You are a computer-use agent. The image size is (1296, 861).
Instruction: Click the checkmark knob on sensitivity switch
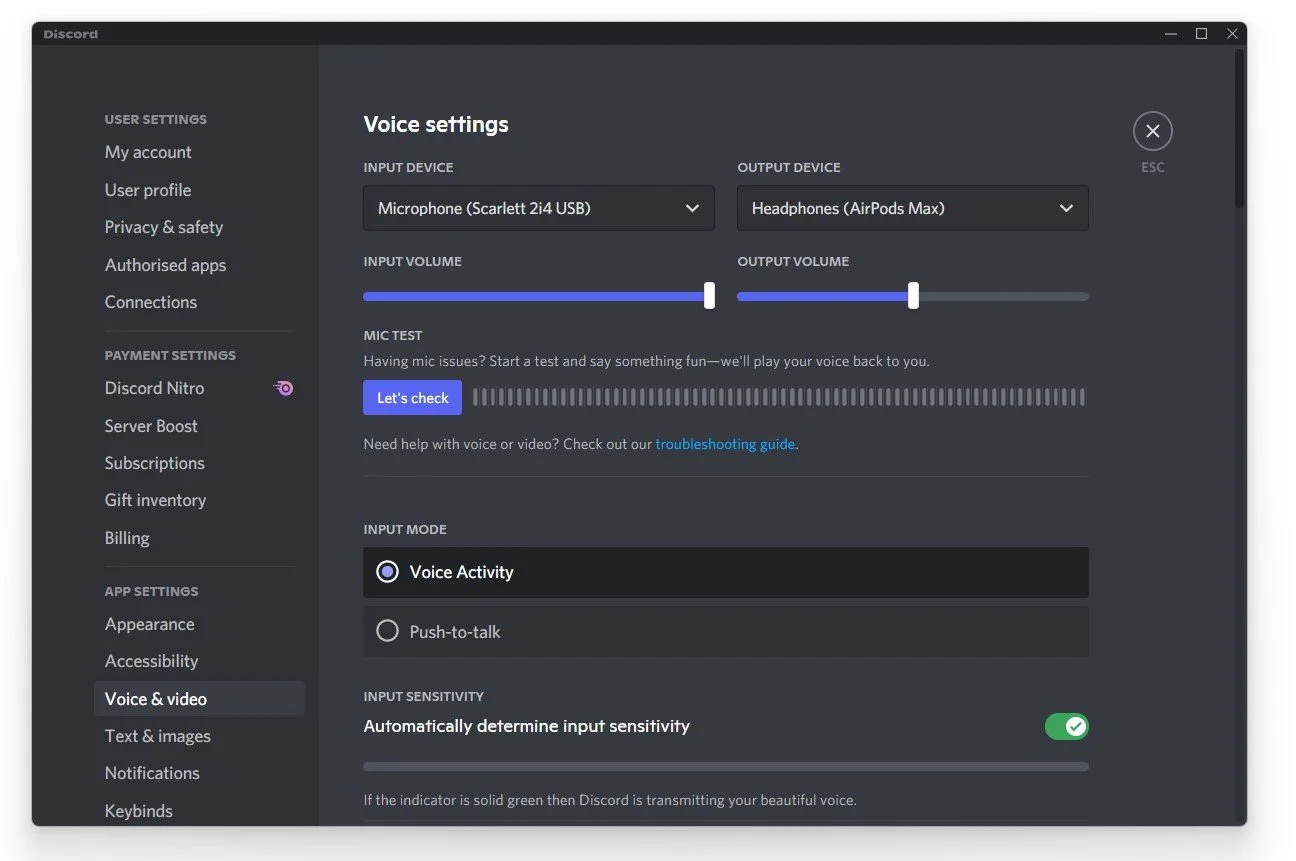click(x=1076, y=727)
